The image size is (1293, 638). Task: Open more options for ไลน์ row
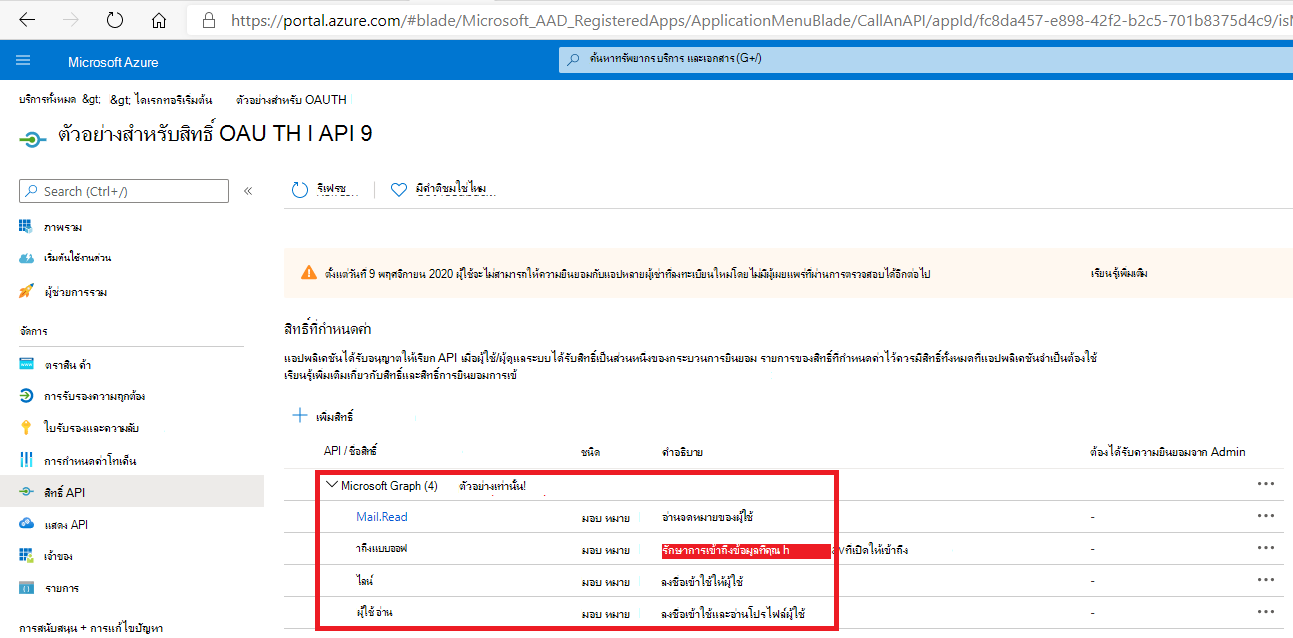[x=1266, y=580]
